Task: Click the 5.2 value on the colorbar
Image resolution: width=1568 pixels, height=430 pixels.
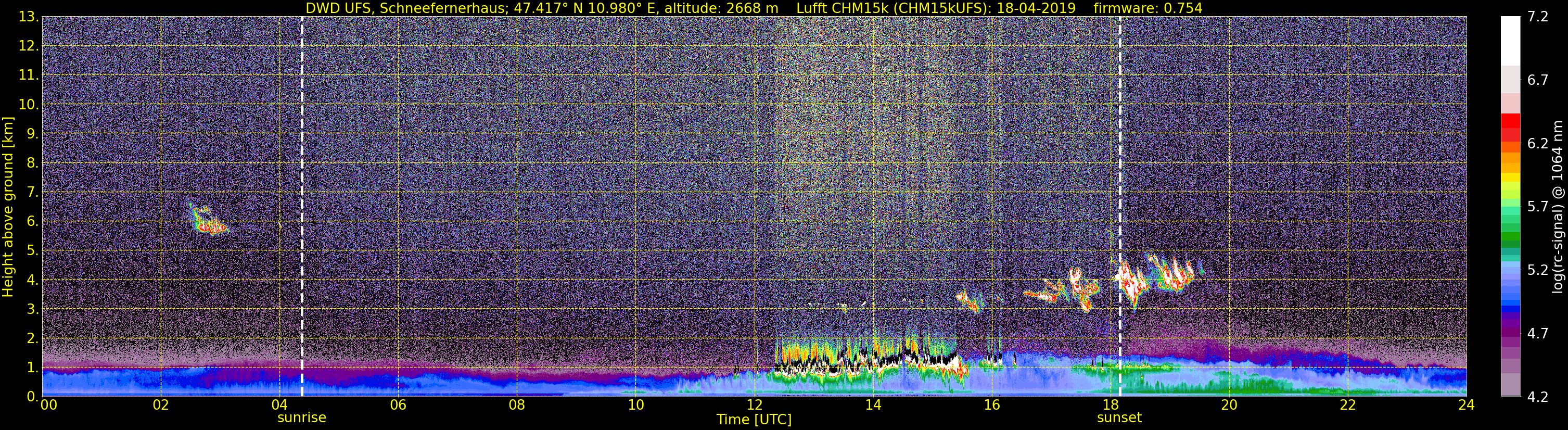Action: (1537, 270)
